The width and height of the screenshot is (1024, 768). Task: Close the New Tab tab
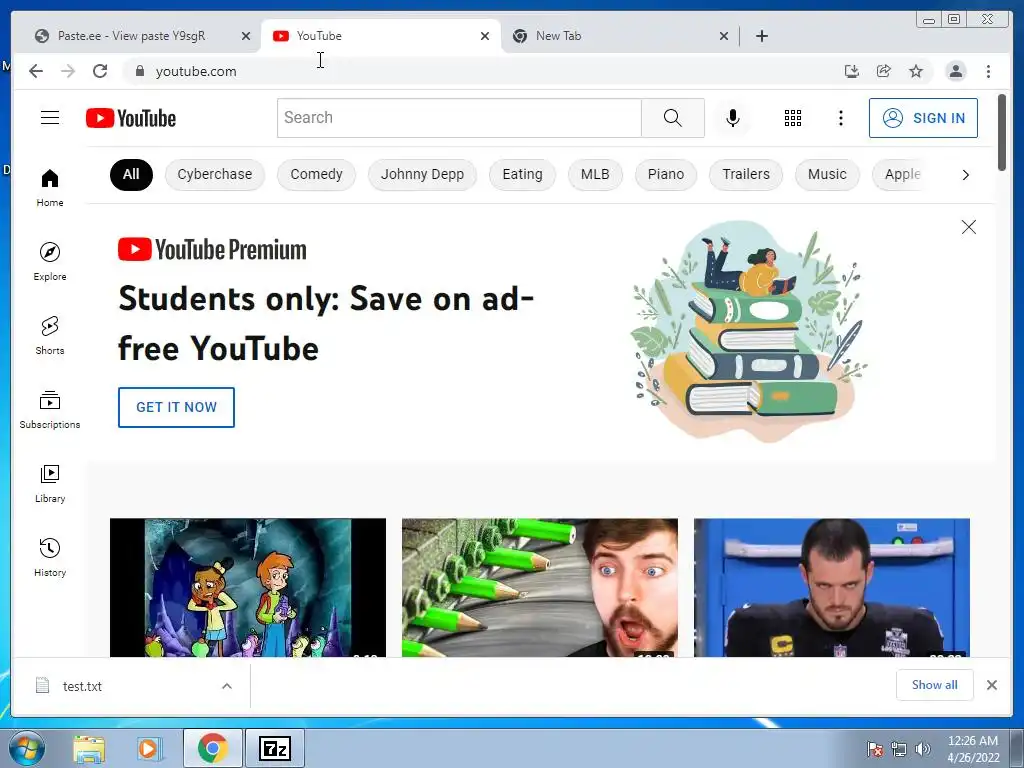(x=724, y=36)
